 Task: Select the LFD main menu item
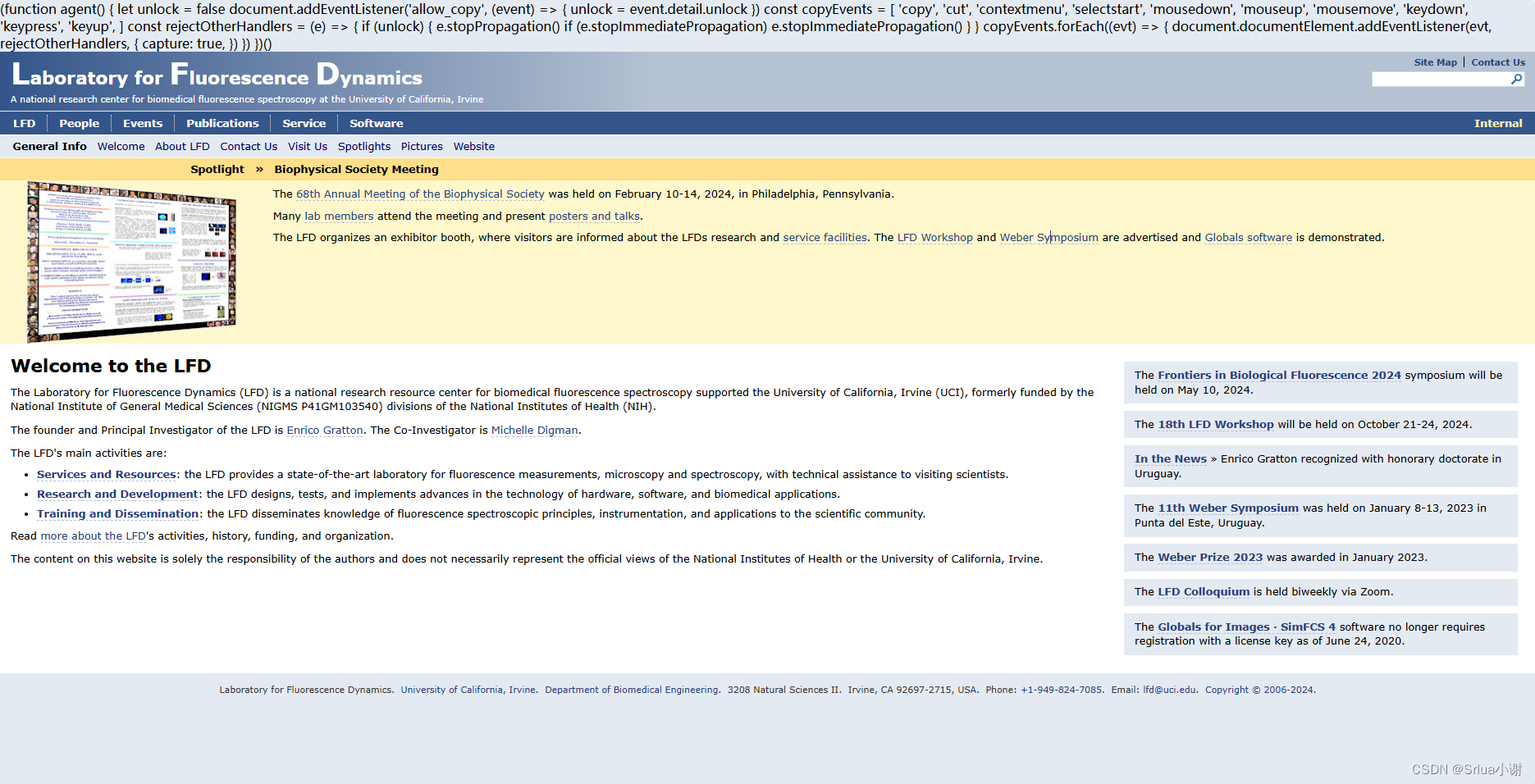25,123
